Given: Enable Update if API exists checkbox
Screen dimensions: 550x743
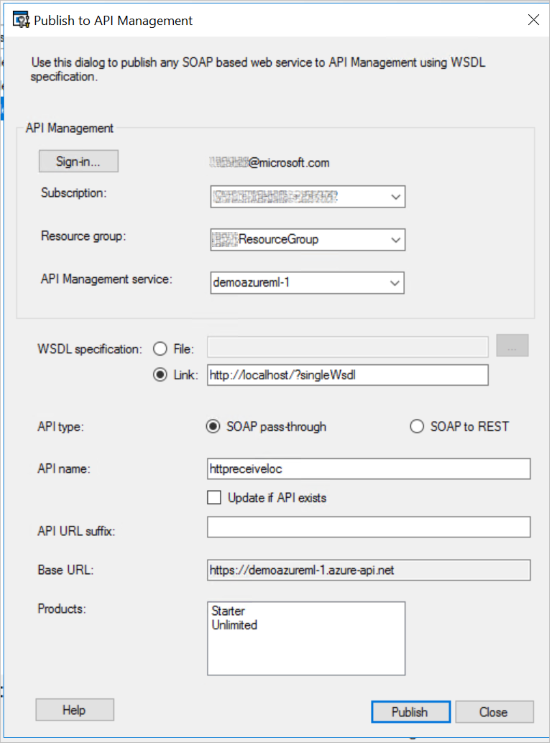Looking at the screenshot, I should (x=214, y=498).
